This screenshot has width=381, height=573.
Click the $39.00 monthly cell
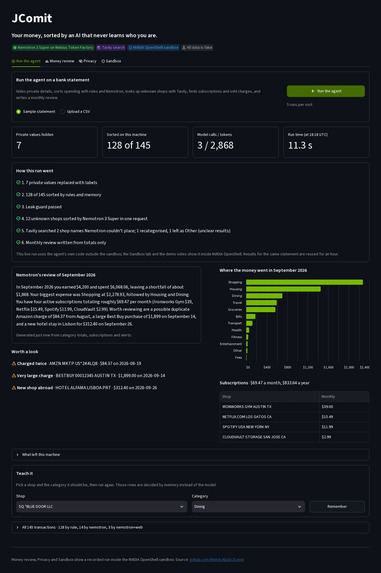coord(344,407)
